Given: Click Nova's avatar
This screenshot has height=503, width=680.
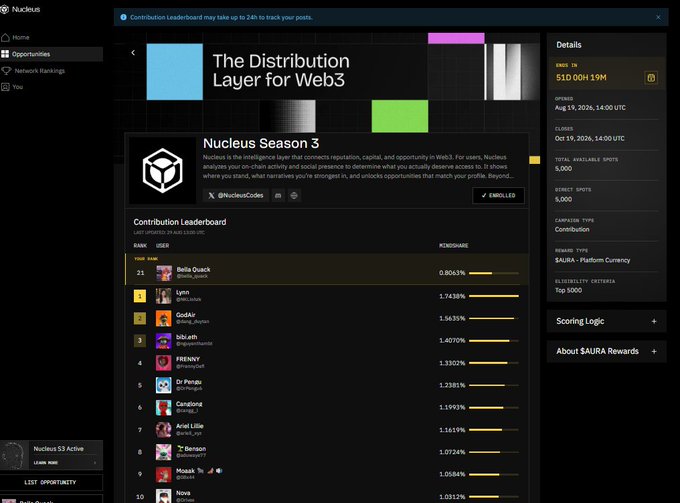Looking at the screenshot, I should [x=163, y=496].
